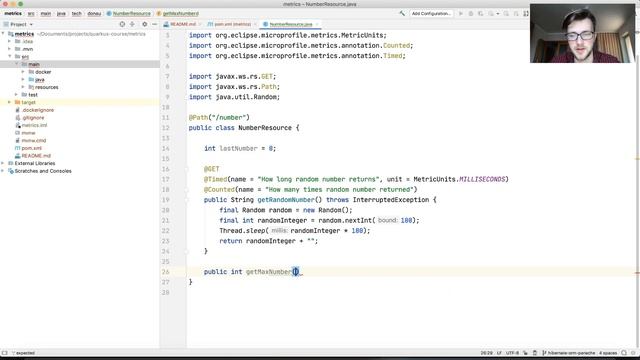Image resolution: width=640 pixels, height=360 pixels.
Task: Click the @Timed annotation on line 17
Action: point(216,179)
